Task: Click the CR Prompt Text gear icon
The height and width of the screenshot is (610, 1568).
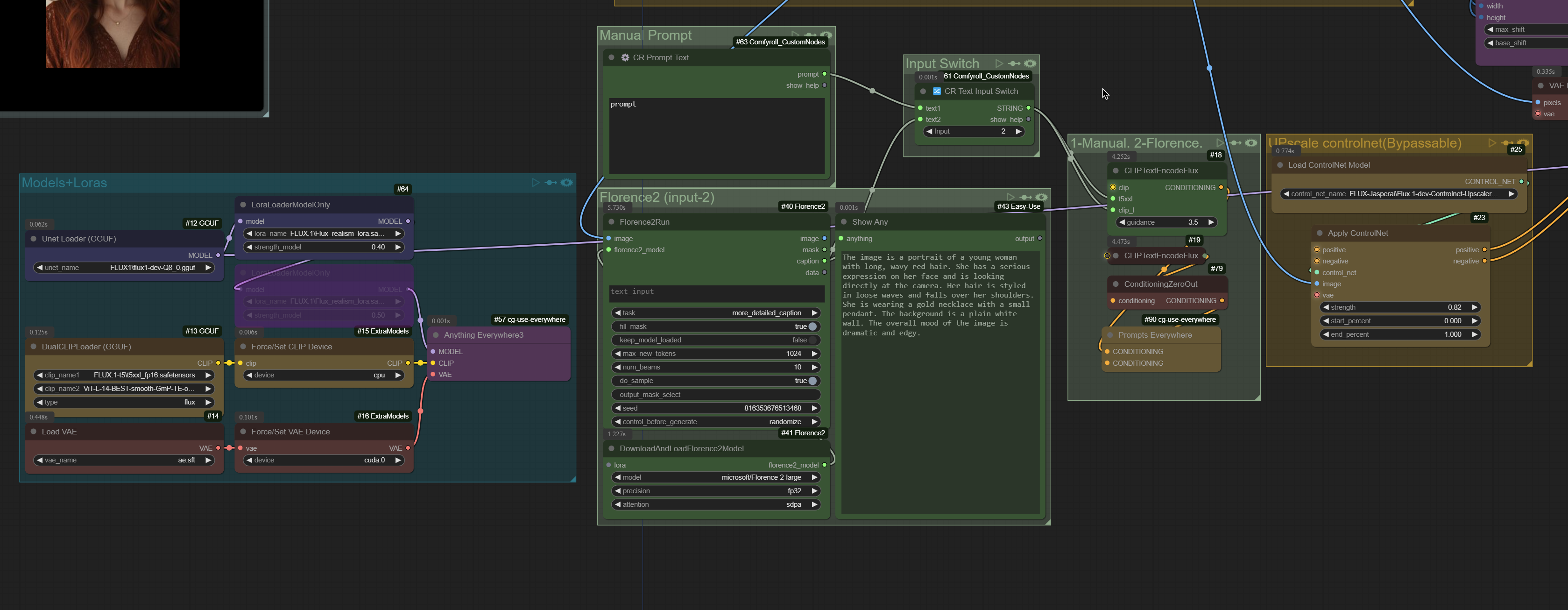Action: pos(625,57)
